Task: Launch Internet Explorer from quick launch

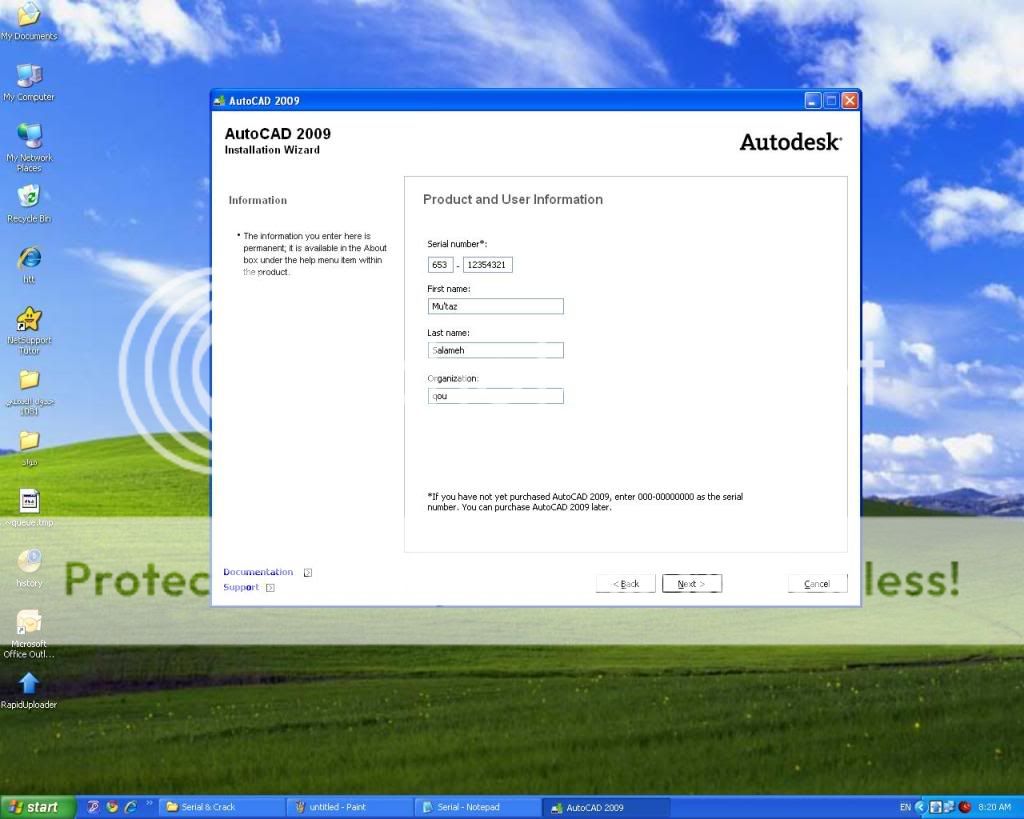Action: pos(130,807)
